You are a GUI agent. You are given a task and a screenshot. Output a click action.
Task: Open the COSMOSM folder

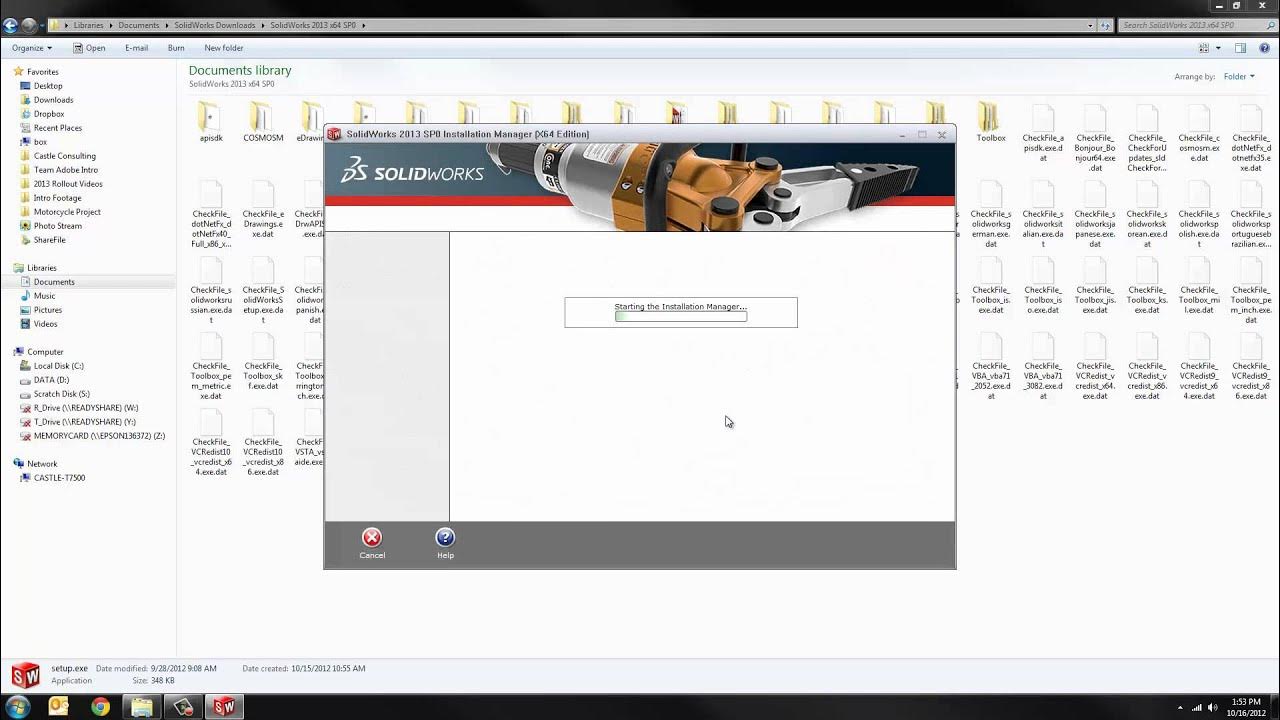pos(263,121)
